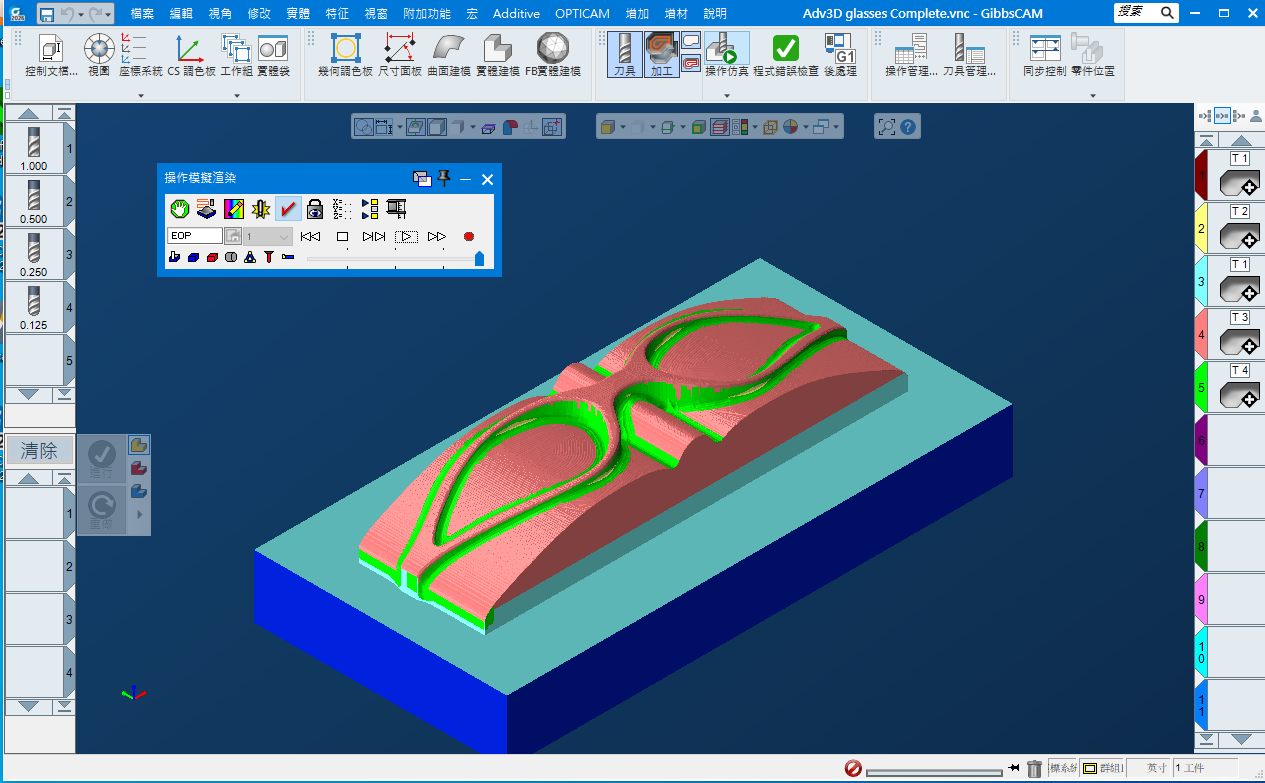Expand the 操作仿真 dropdown arrow
Viewport: 1265px width, 783px height.
tap(727, 96)
